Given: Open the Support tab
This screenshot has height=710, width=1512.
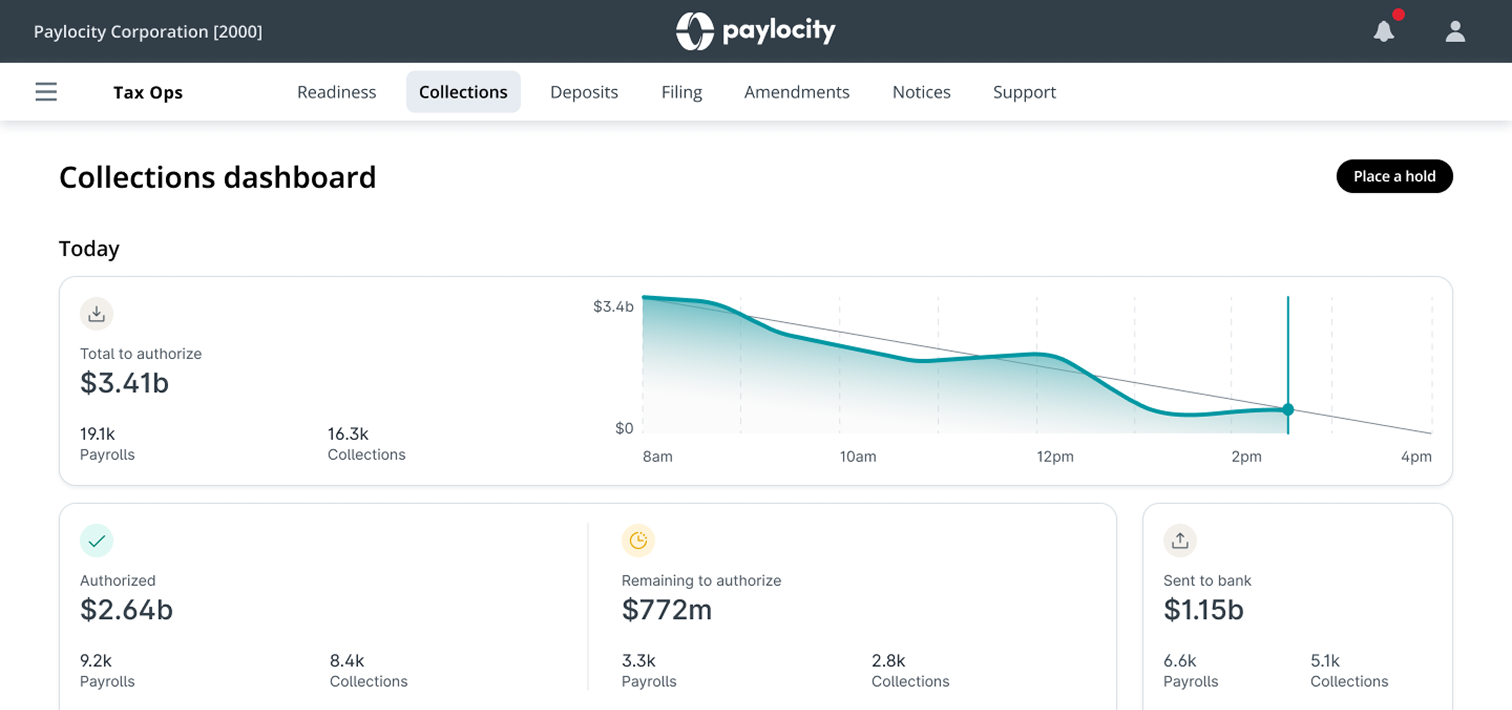Looking at the screenshot, I should pos(1024,92).
